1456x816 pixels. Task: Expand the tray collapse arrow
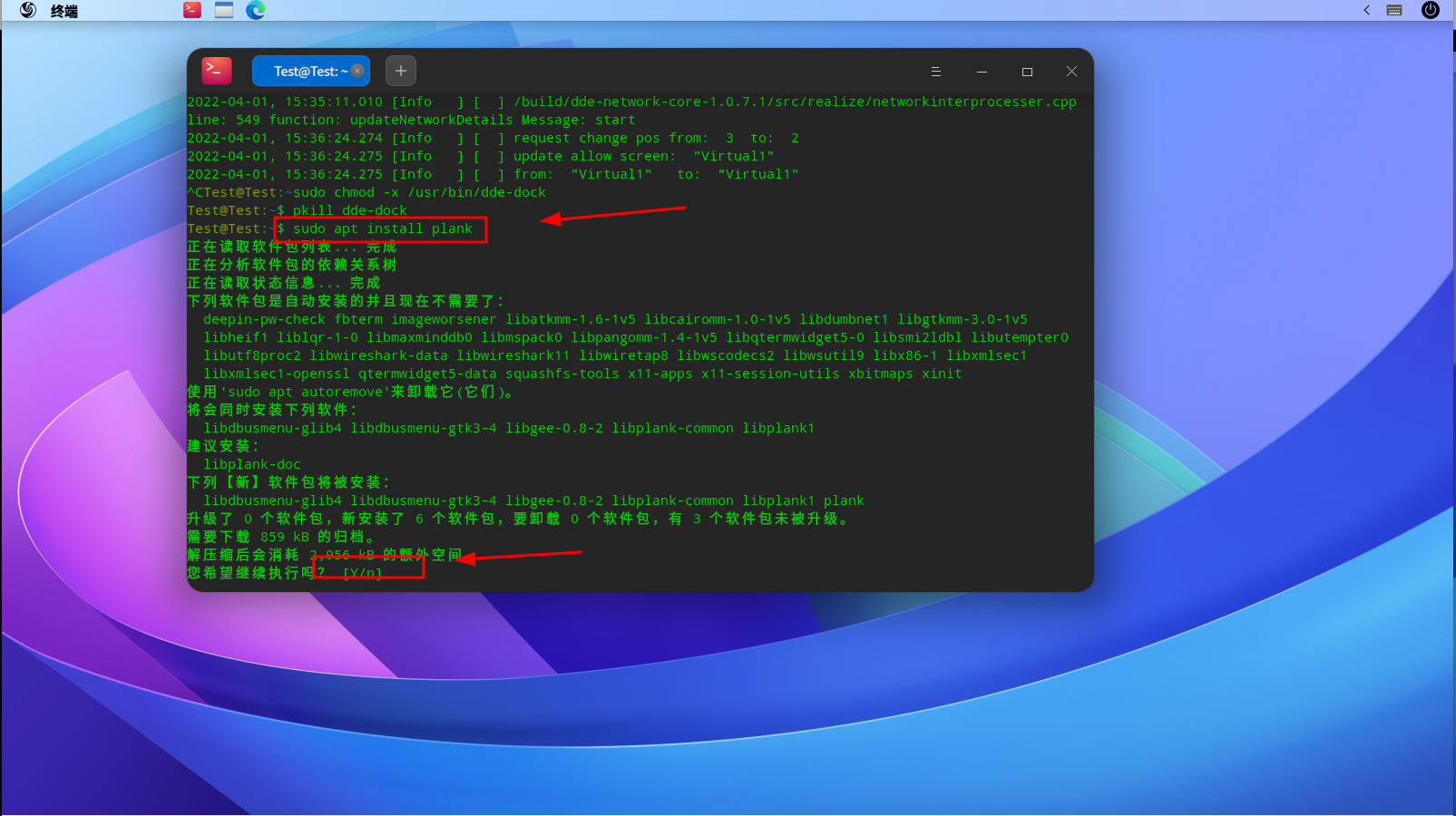1366,10
